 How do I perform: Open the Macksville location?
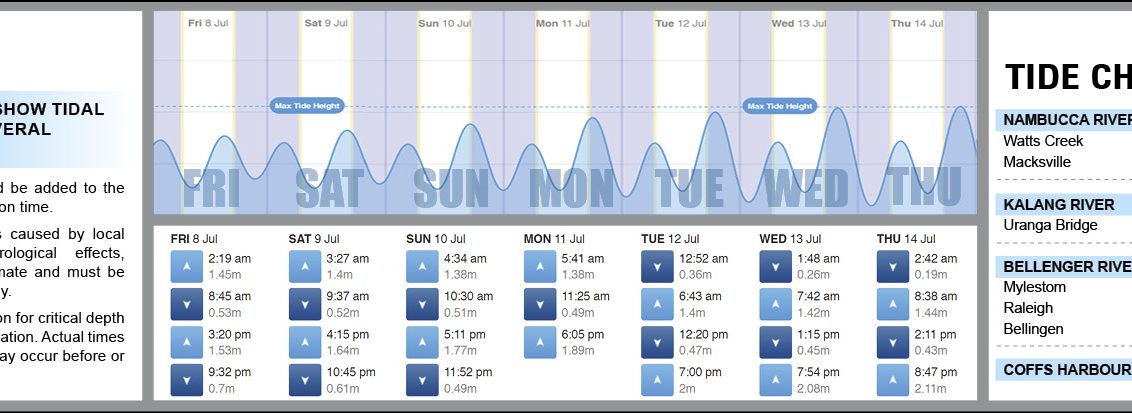coord(1037,162)
